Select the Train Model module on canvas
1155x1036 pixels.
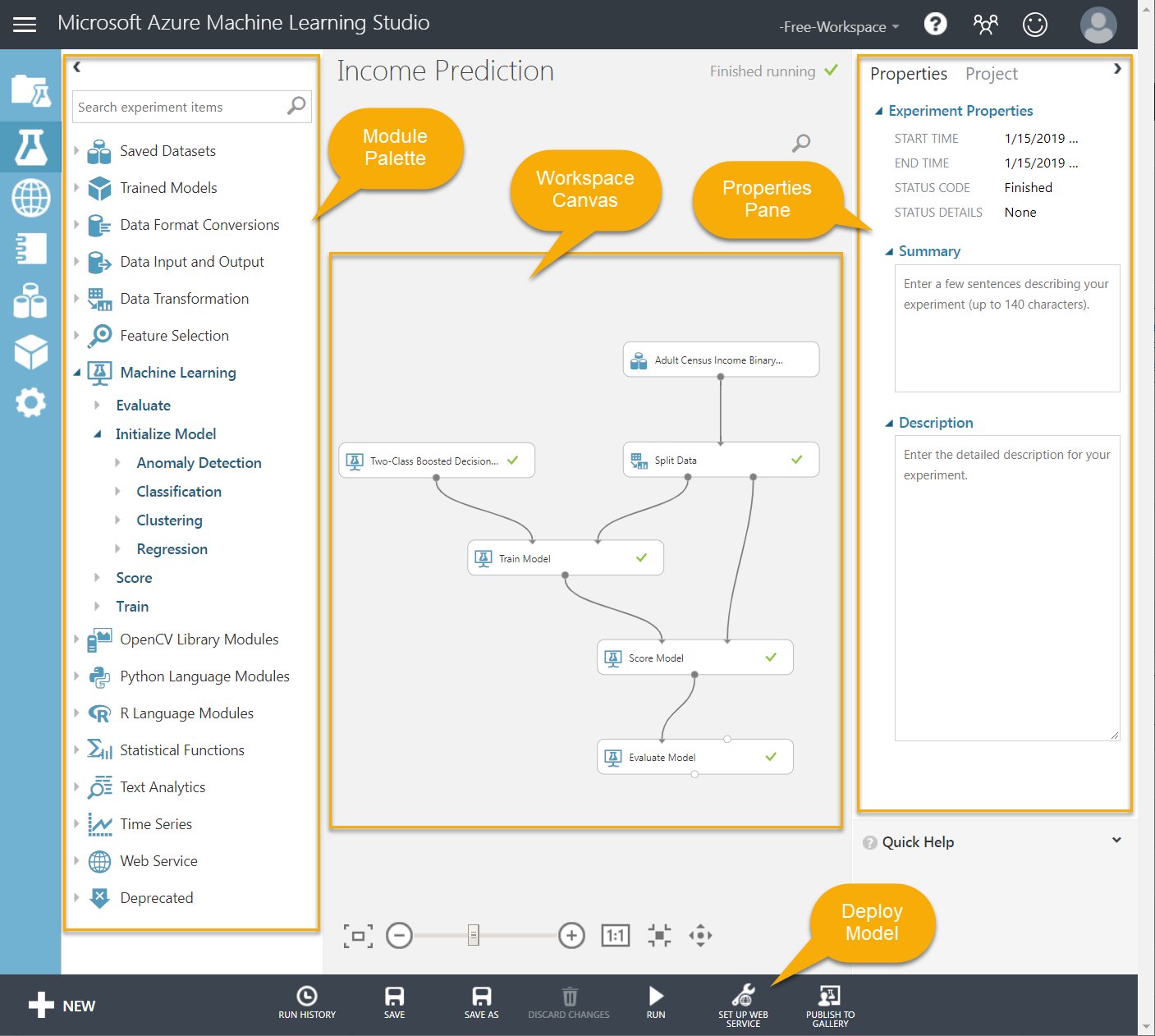[x=566, y=558]
